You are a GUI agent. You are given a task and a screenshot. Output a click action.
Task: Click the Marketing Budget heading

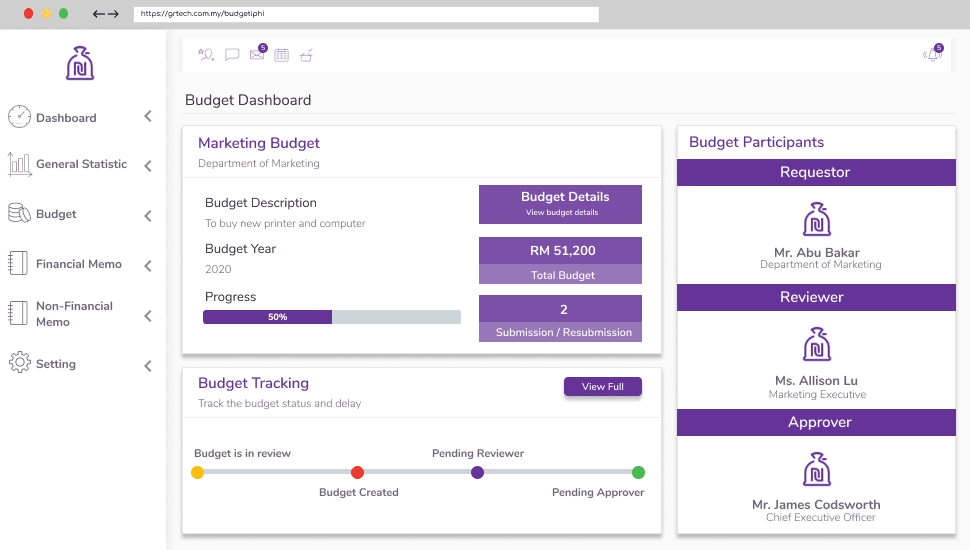pyautogui.click(x=259, y=143)
